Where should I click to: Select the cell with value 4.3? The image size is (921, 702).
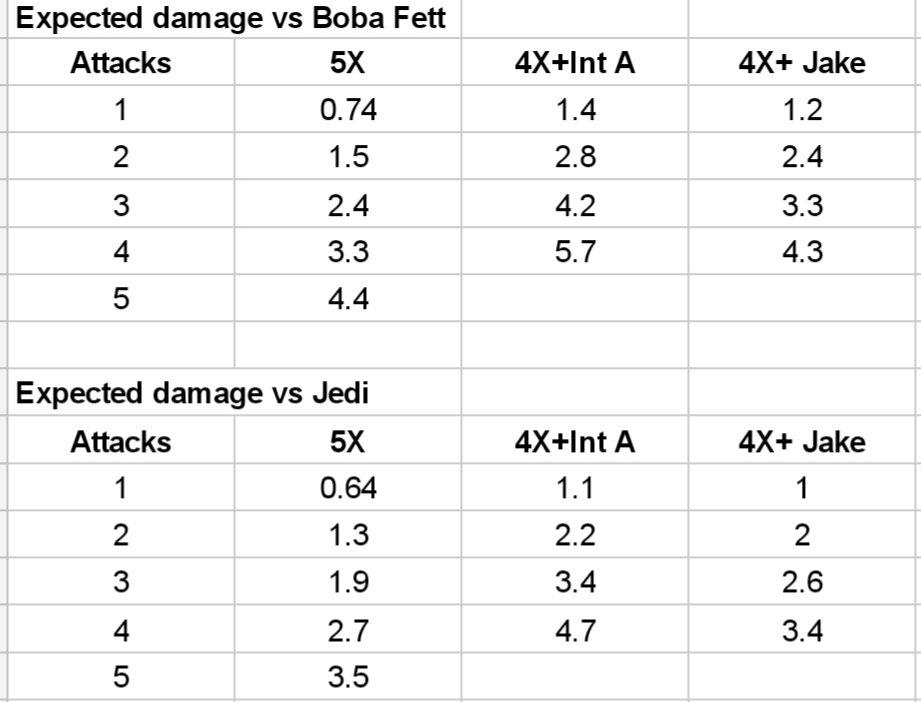(802, 252)
